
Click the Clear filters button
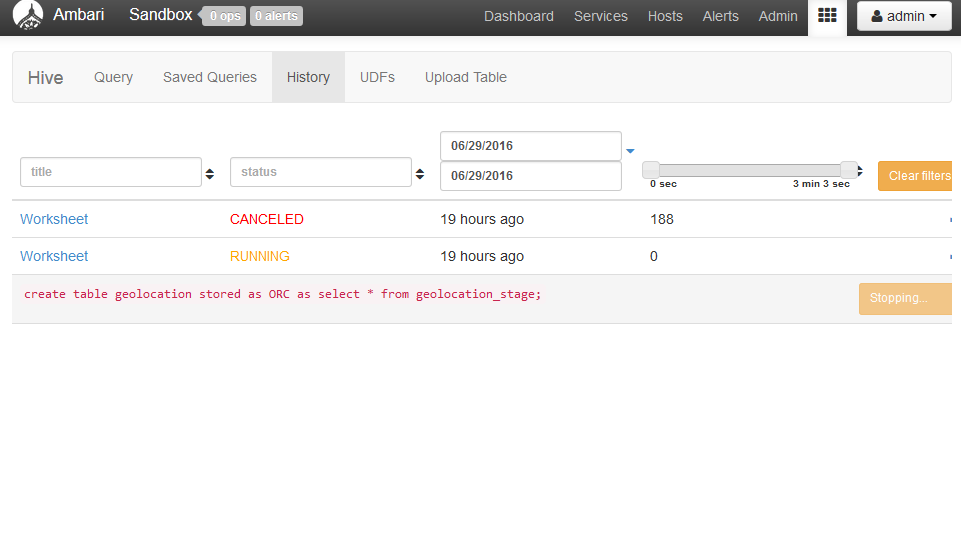[916, 176]
